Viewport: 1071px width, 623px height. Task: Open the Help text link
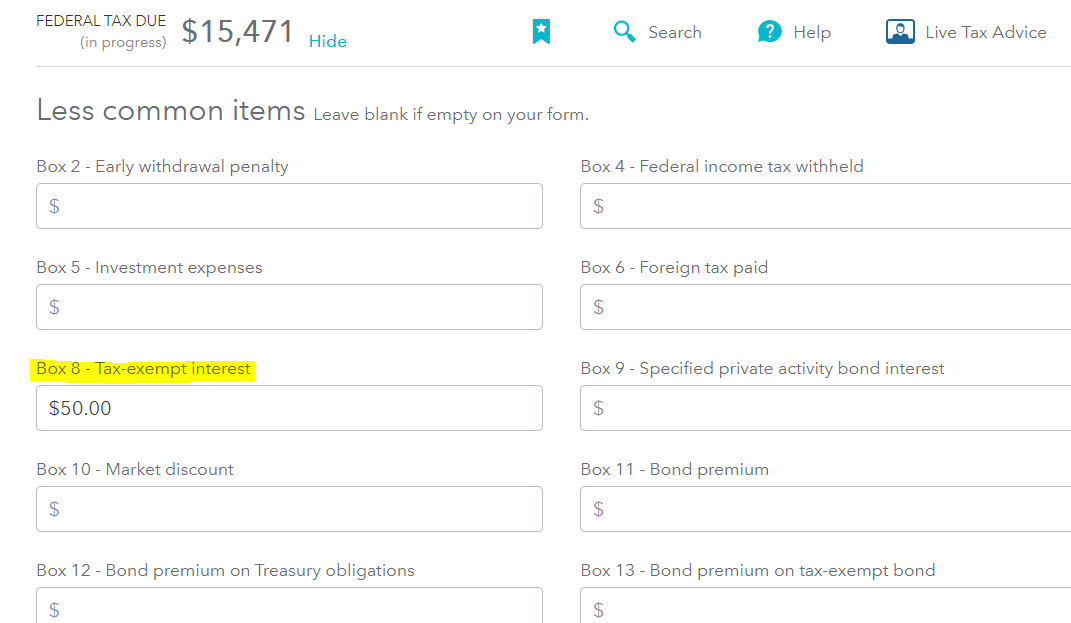click(812, 32)
